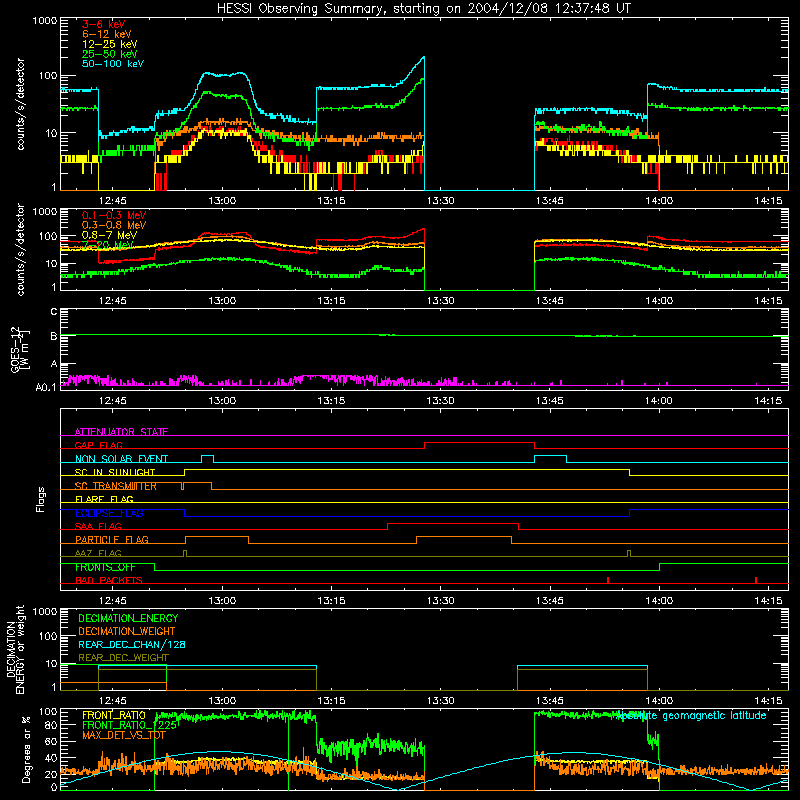Click the 0.1-0.3 MeV legend entry

click(114, 215)
